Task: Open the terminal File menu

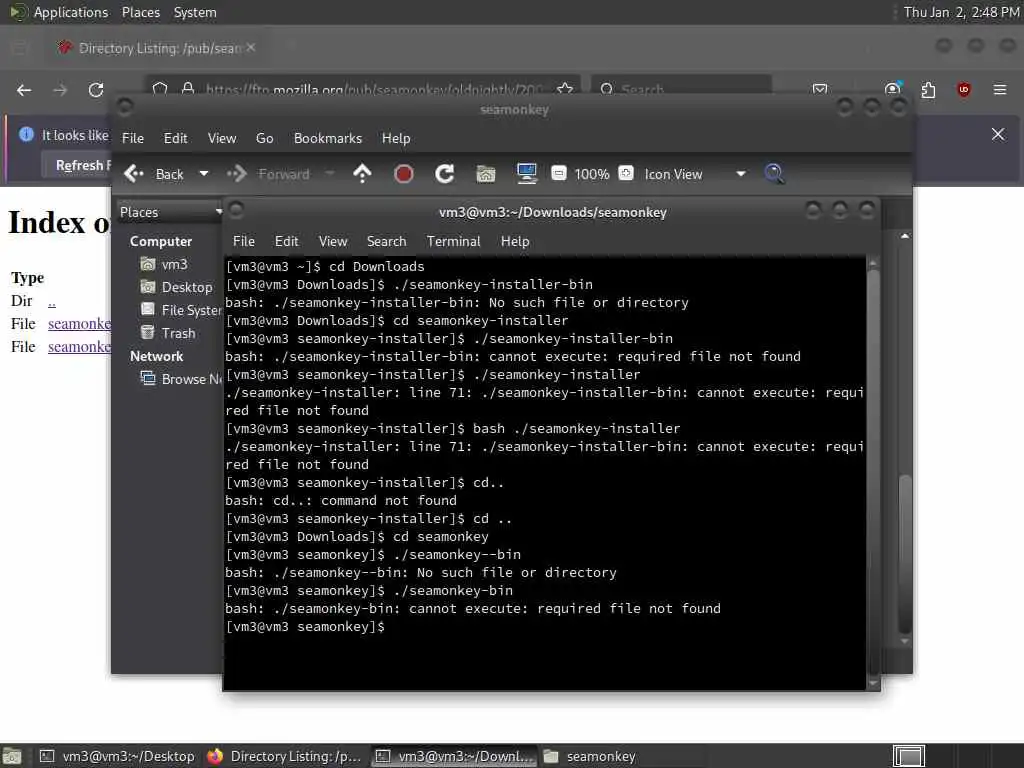Action: [x=244, y=242]
